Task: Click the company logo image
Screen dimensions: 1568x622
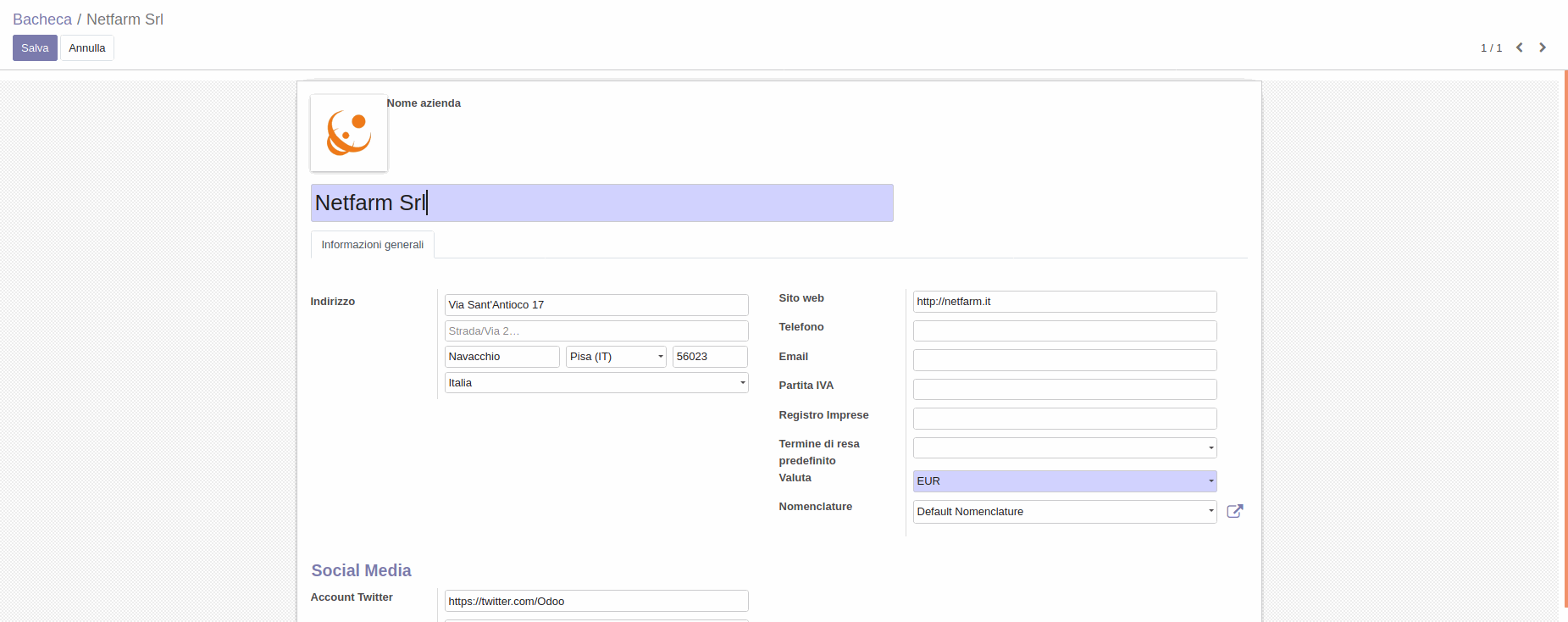Action: tap(349, 133)
